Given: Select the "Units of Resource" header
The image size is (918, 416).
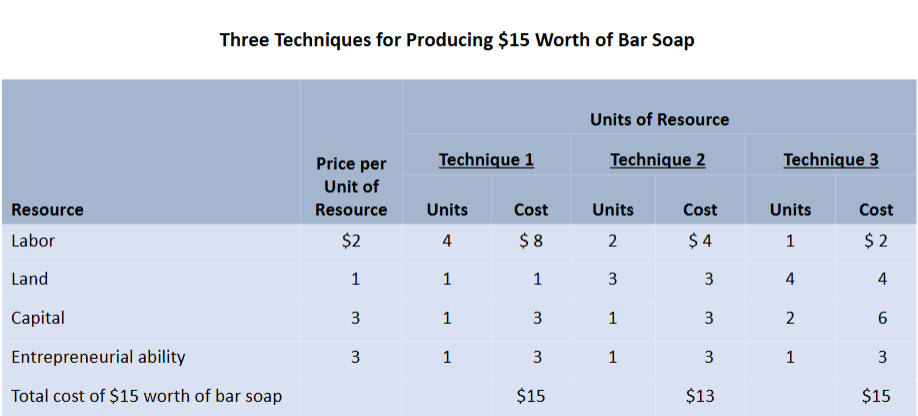Looking at the screenshot, I should coord(659,120).
